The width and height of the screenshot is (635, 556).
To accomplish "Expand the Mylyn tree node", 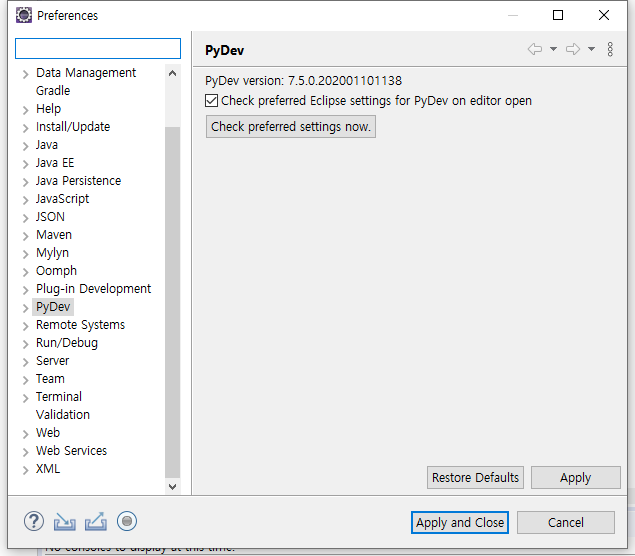I will (26, 254).
